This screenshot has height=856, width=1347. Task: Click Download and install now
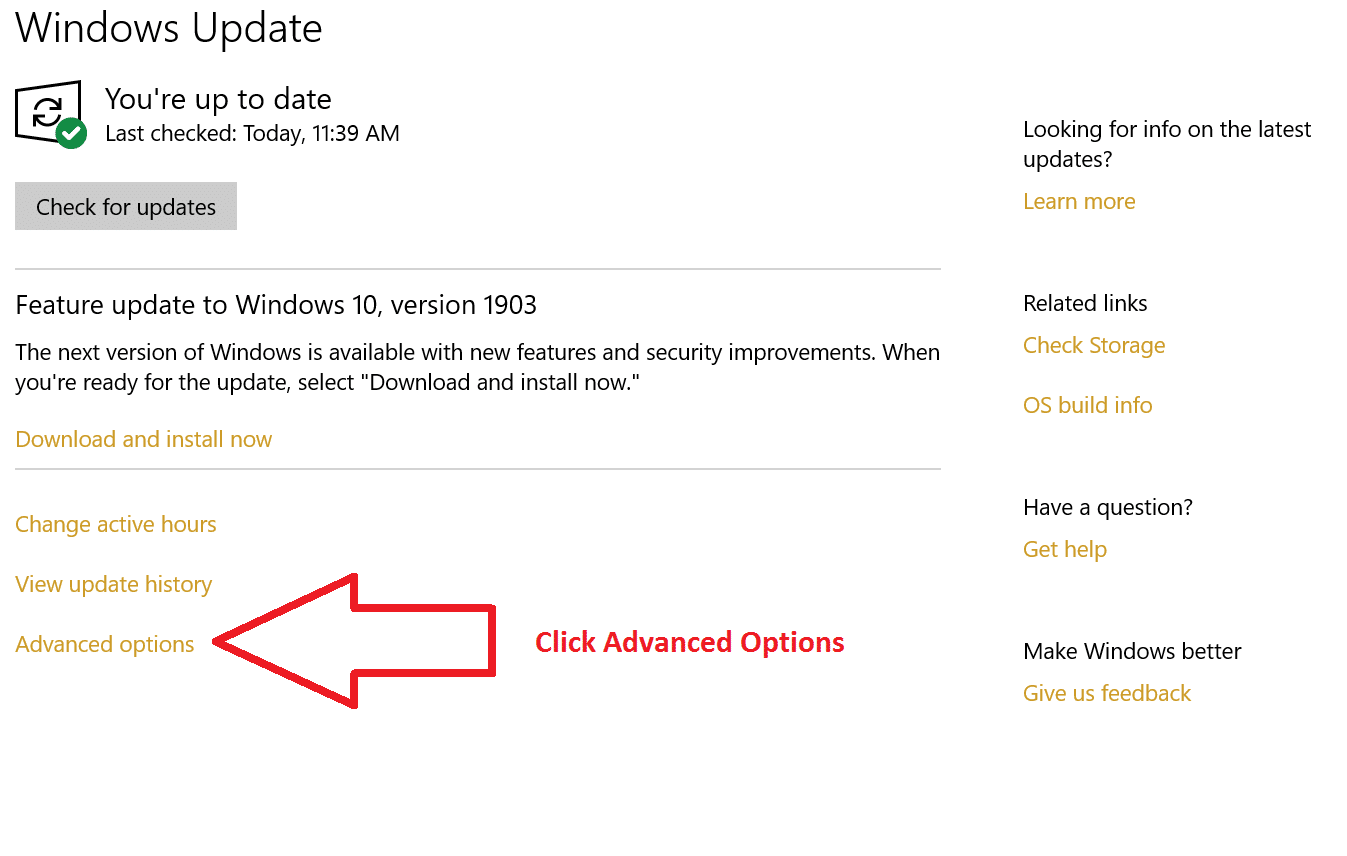tap(143, 438)
